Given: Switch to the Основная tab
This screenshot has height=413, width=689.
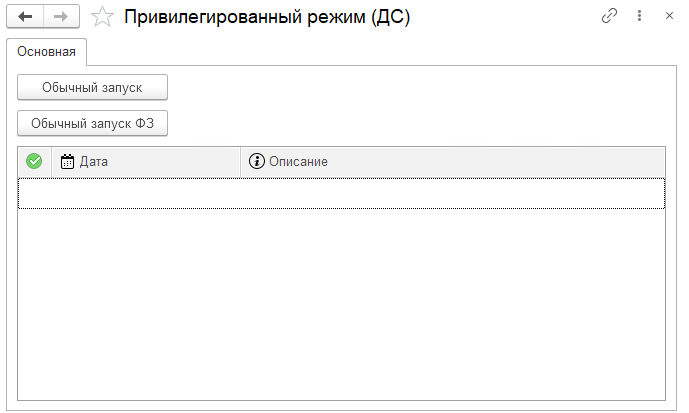Looking at the screenshot, I should [46, 52].
